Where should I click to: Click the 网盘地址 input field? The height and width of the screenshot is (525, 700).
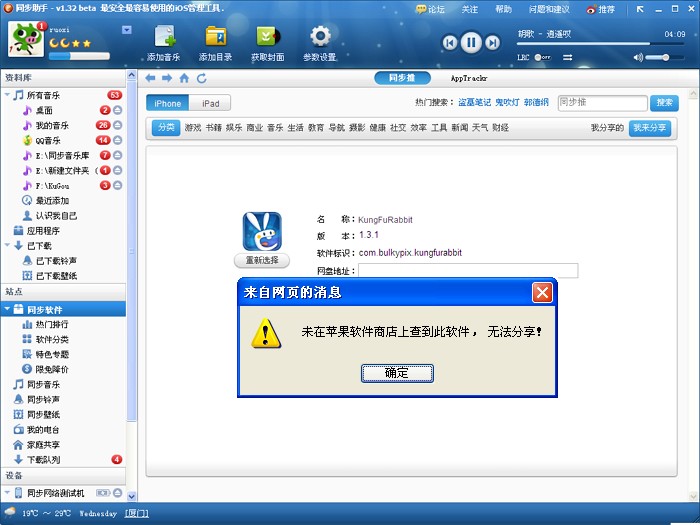click(x=468, y=271)
